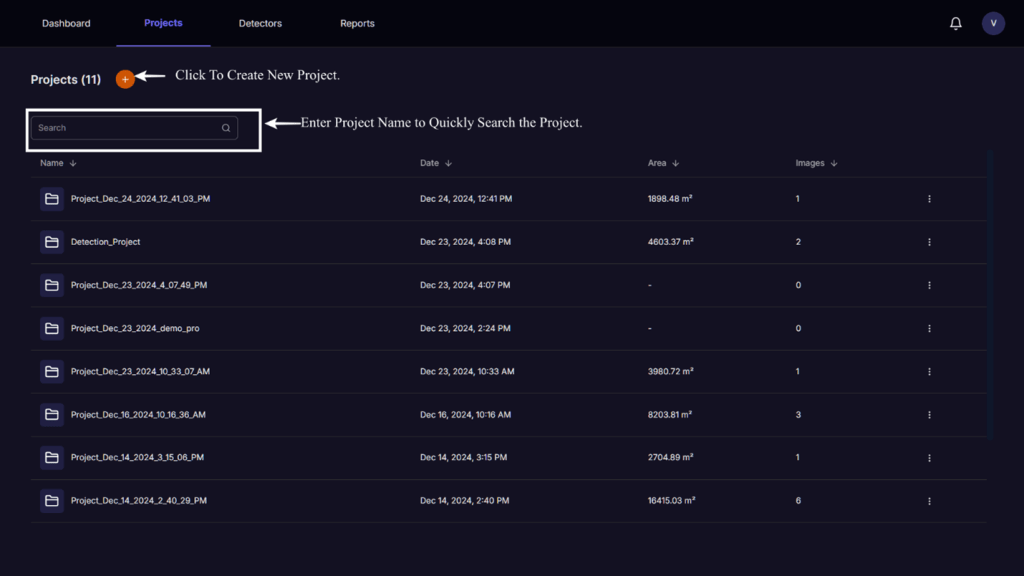
Task: Sort projects by Name column arrow
Action: pyautogui.click(x=73, y=163)
